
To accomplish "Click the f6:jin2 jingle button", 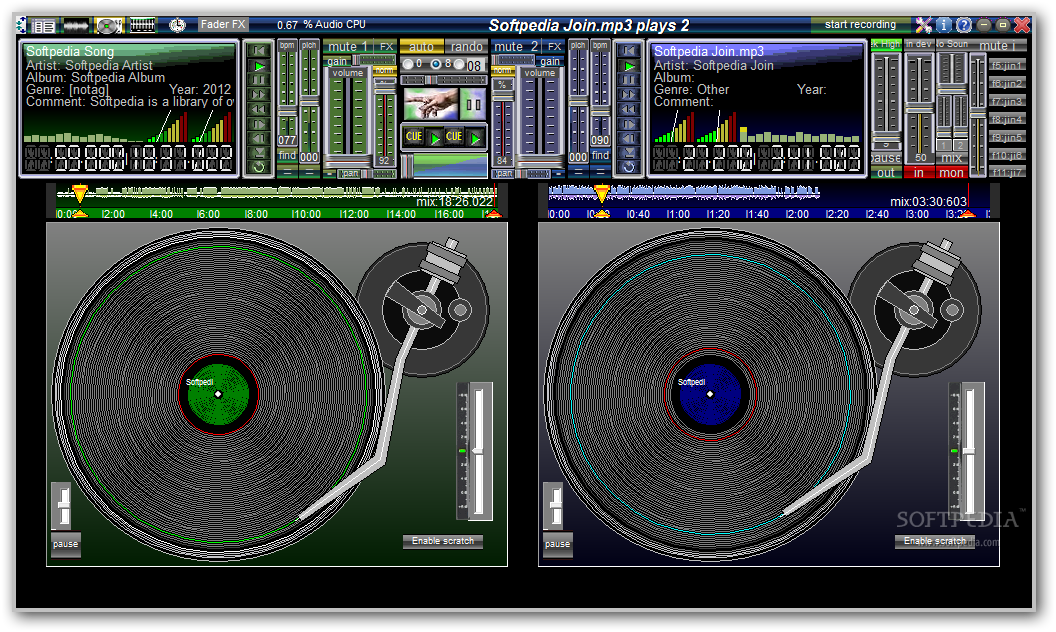I will point(1008,84).
